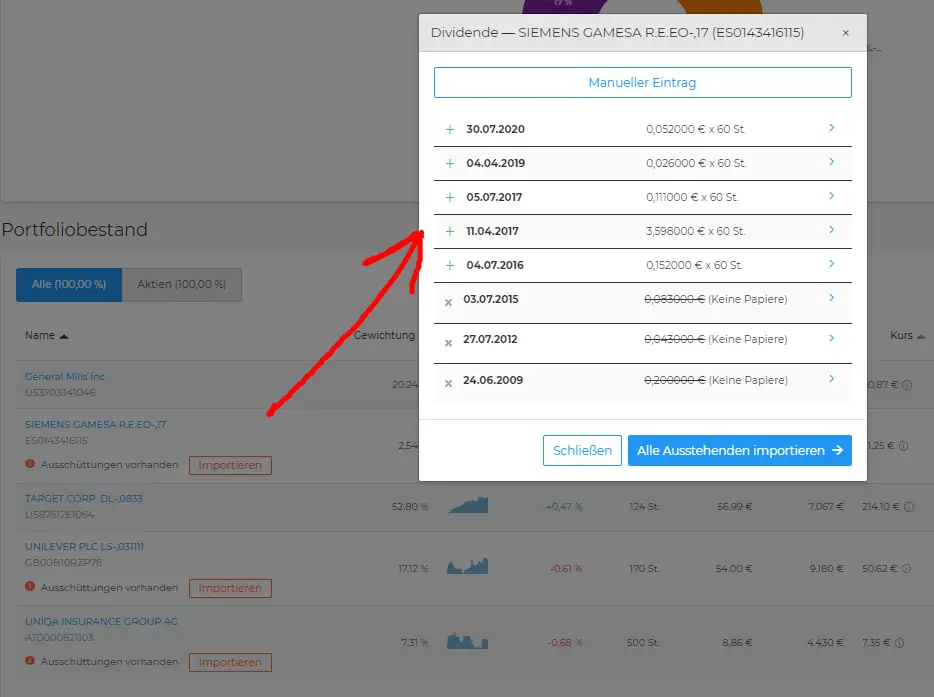This screenshot has height=697, width=934.
Task: Click the warning icon in the UNILEVER row
Action: point(30,586)
